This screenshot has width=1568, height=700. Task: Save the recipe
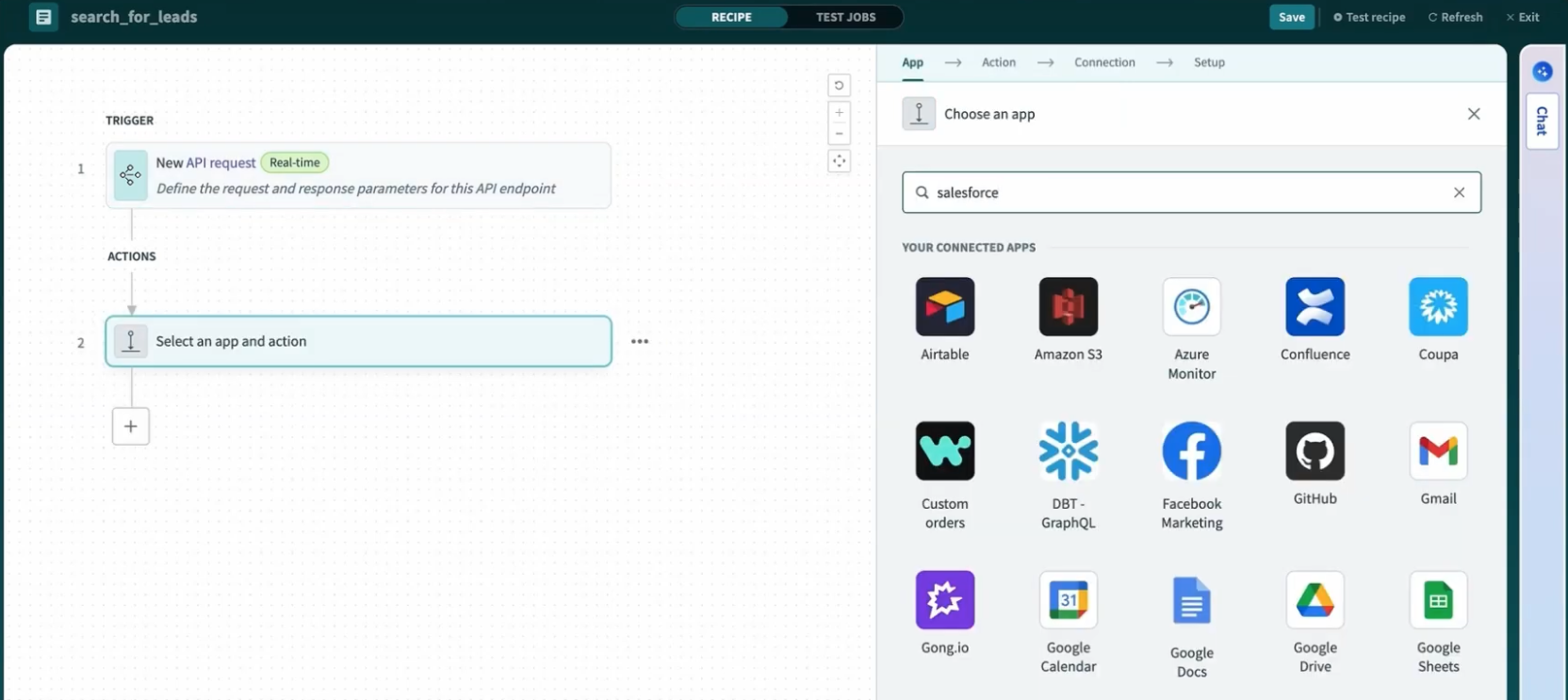[x=1292, y=17]
